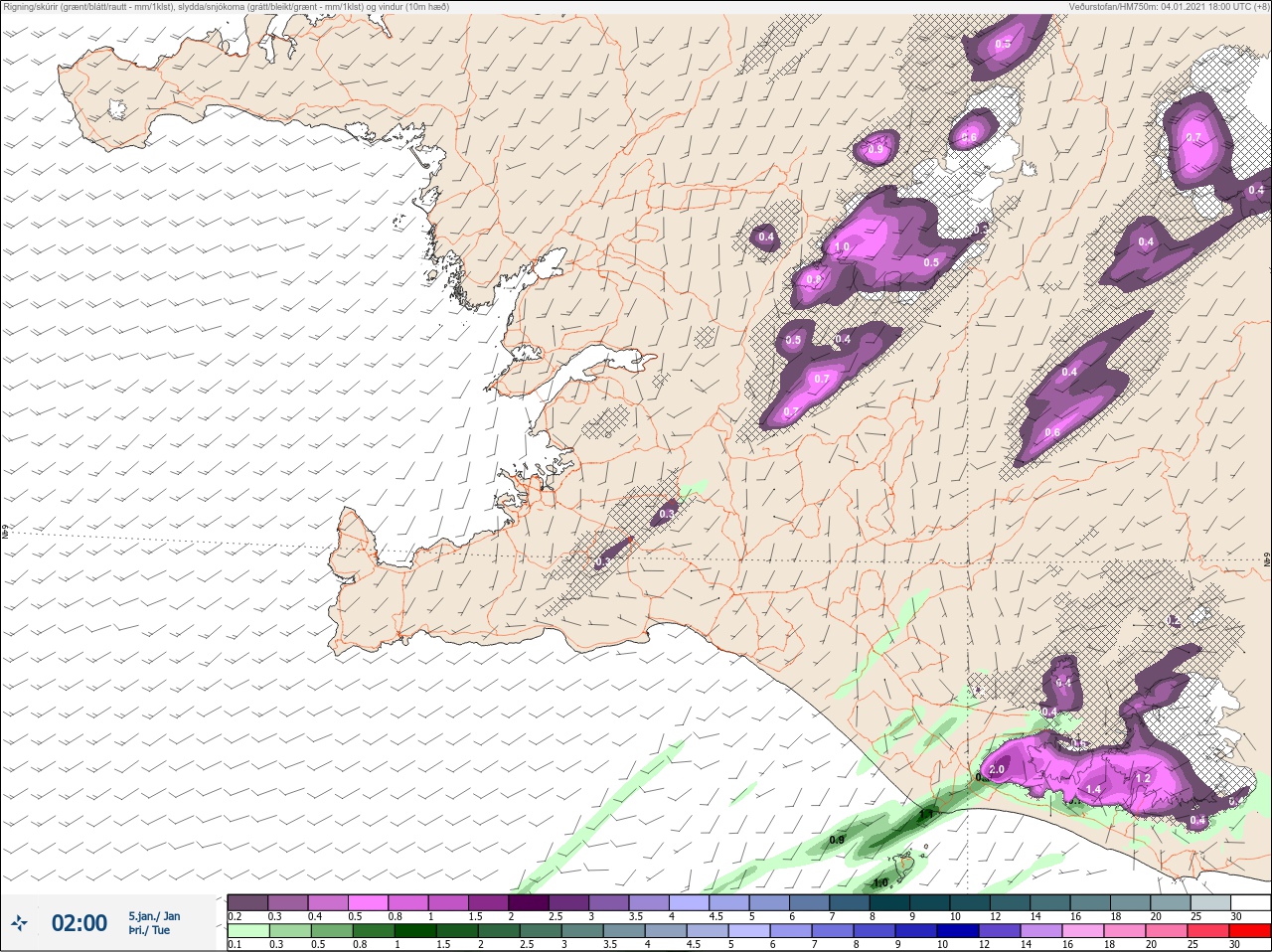Click the 1.2 precipitation value on the map
The height and width of the screenshot is (952, 1272).
tap(1142, 778)
